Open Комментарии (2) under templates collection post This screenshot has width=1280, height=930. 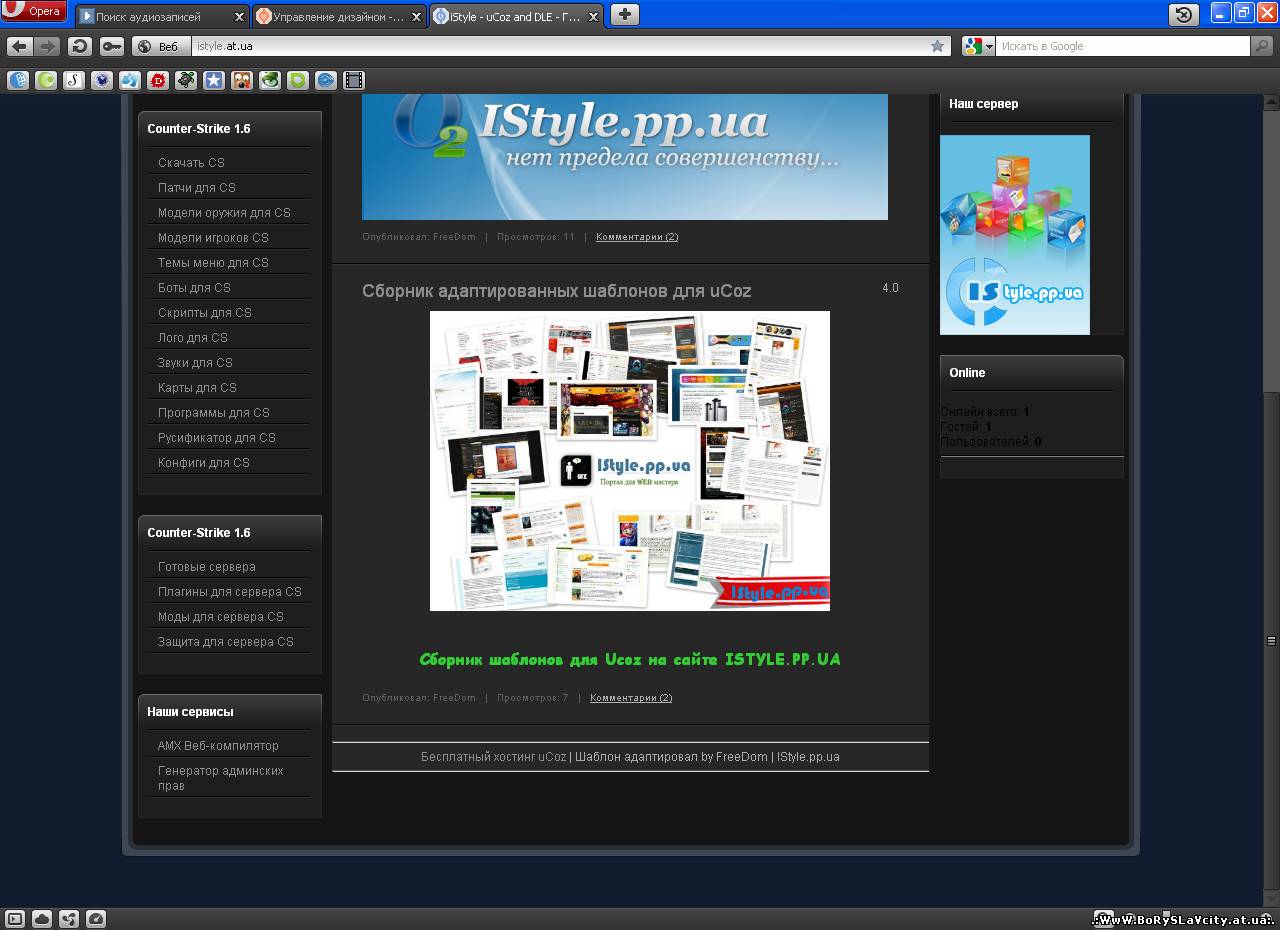click(631, 698)
